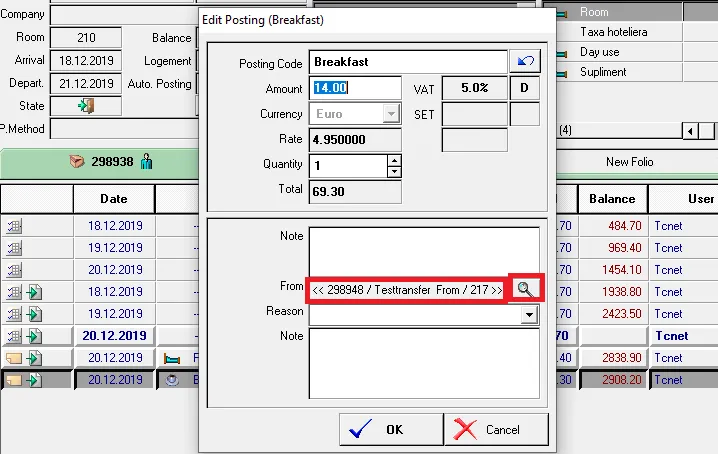Click the posting icon in first 18.12.2019 row
The width and height of the screenshot is (718, 454).
[x=14, y=226]
